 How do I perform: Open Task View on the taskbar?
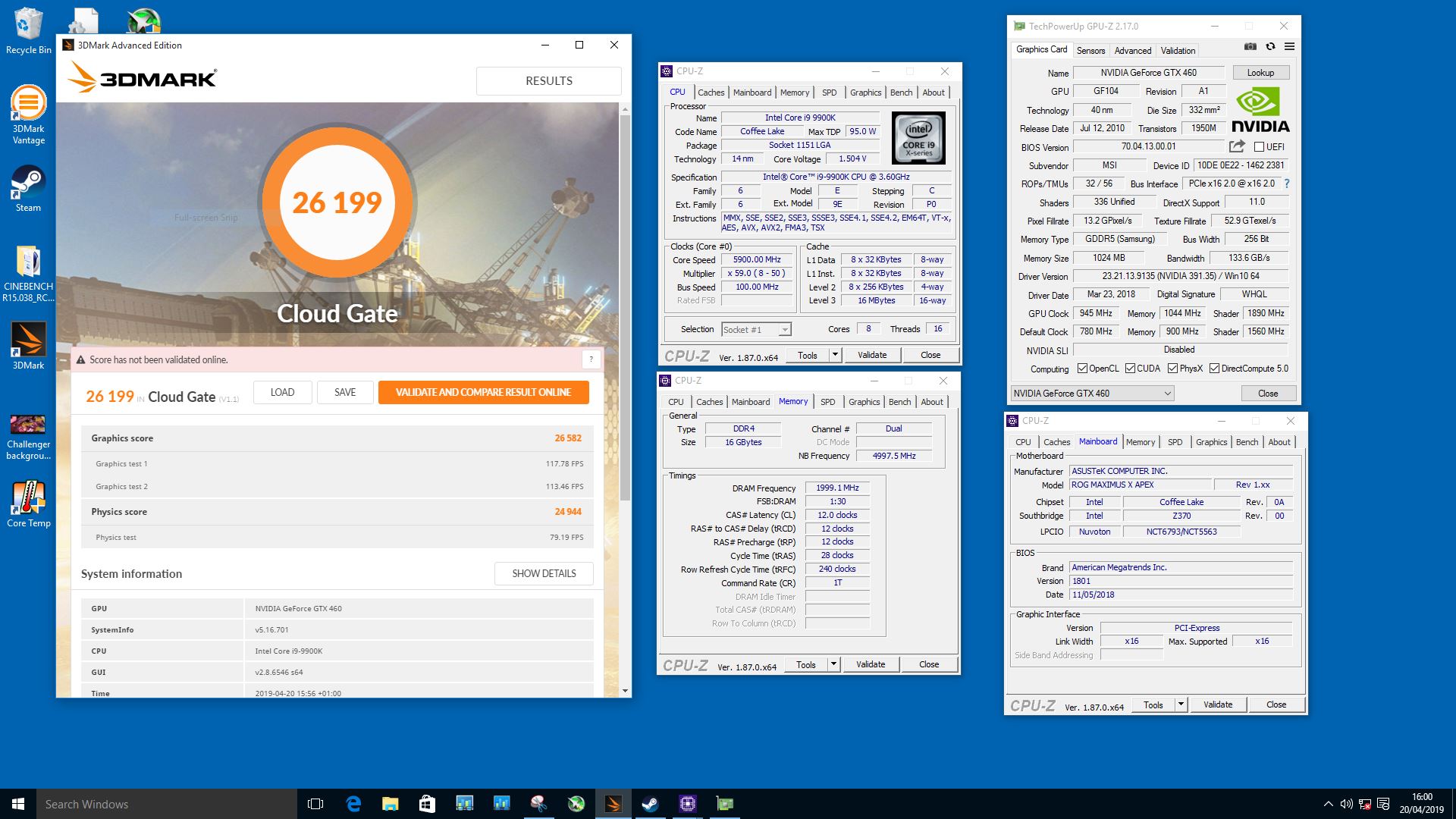(x=315, y=804)
